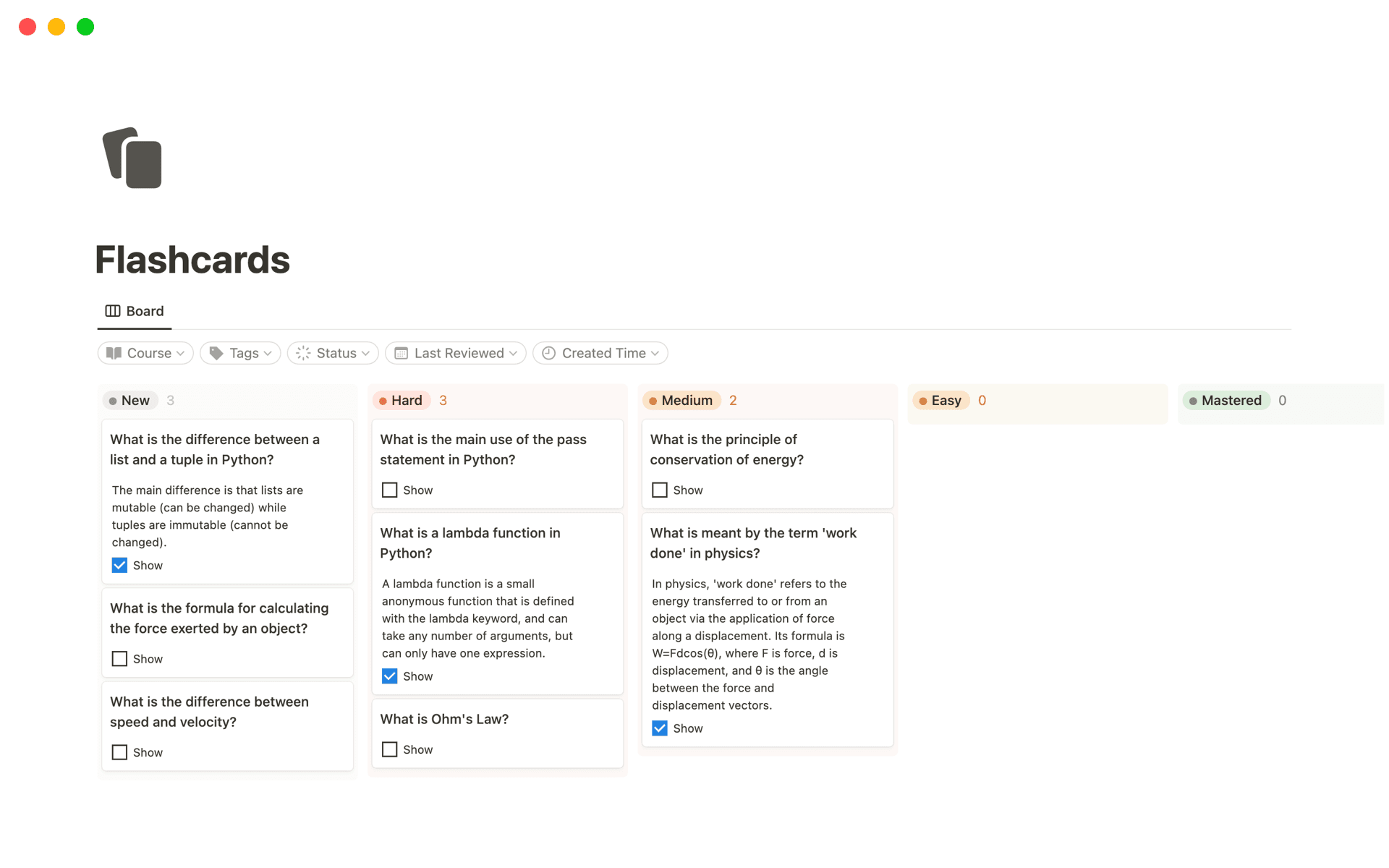Check Show on conservation of energy card
Viewport: 1389px width, 868px height.
(659, 490)
